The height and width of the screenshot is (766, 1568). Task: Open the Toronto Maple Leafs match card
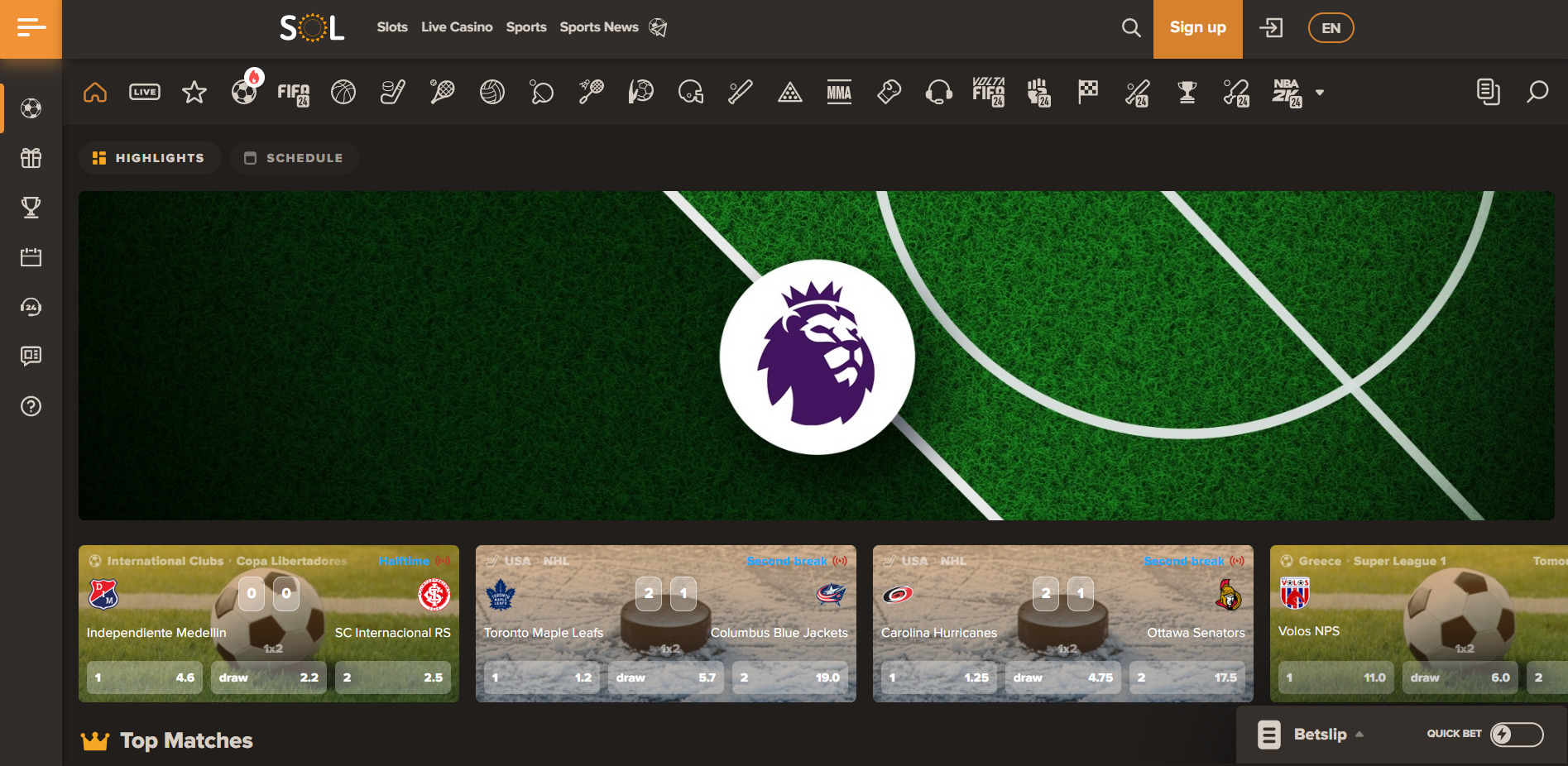[x=666, y=624]
